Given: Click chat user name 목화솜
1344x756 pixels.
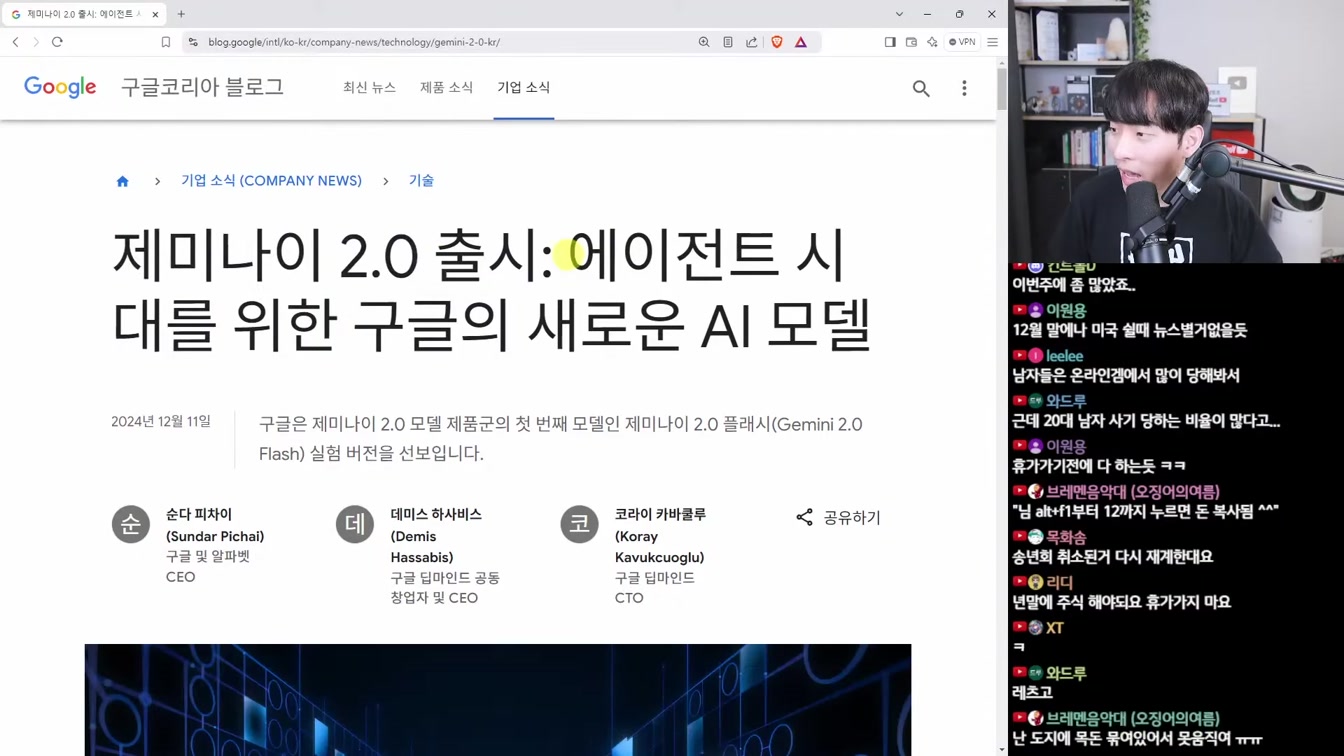Looking at the screenshot, I should click(1066, 537).
